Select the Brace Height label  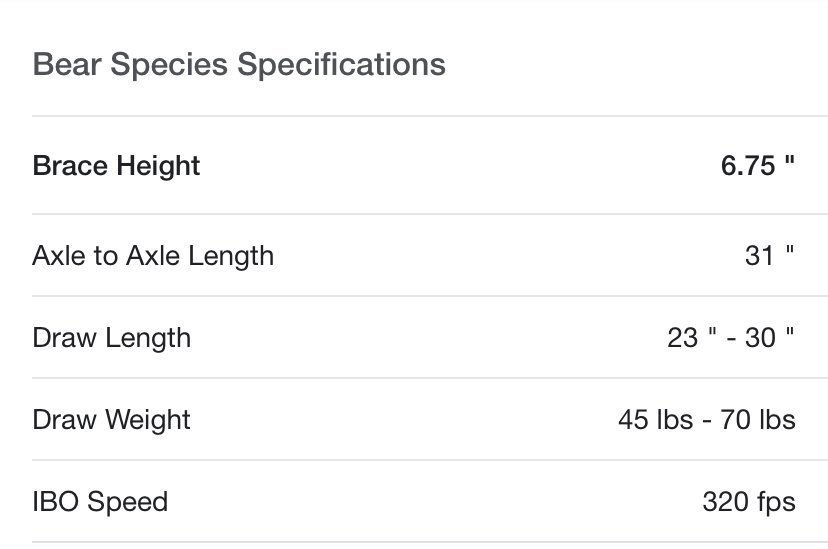pyautogui.click(x=116, y=166)
